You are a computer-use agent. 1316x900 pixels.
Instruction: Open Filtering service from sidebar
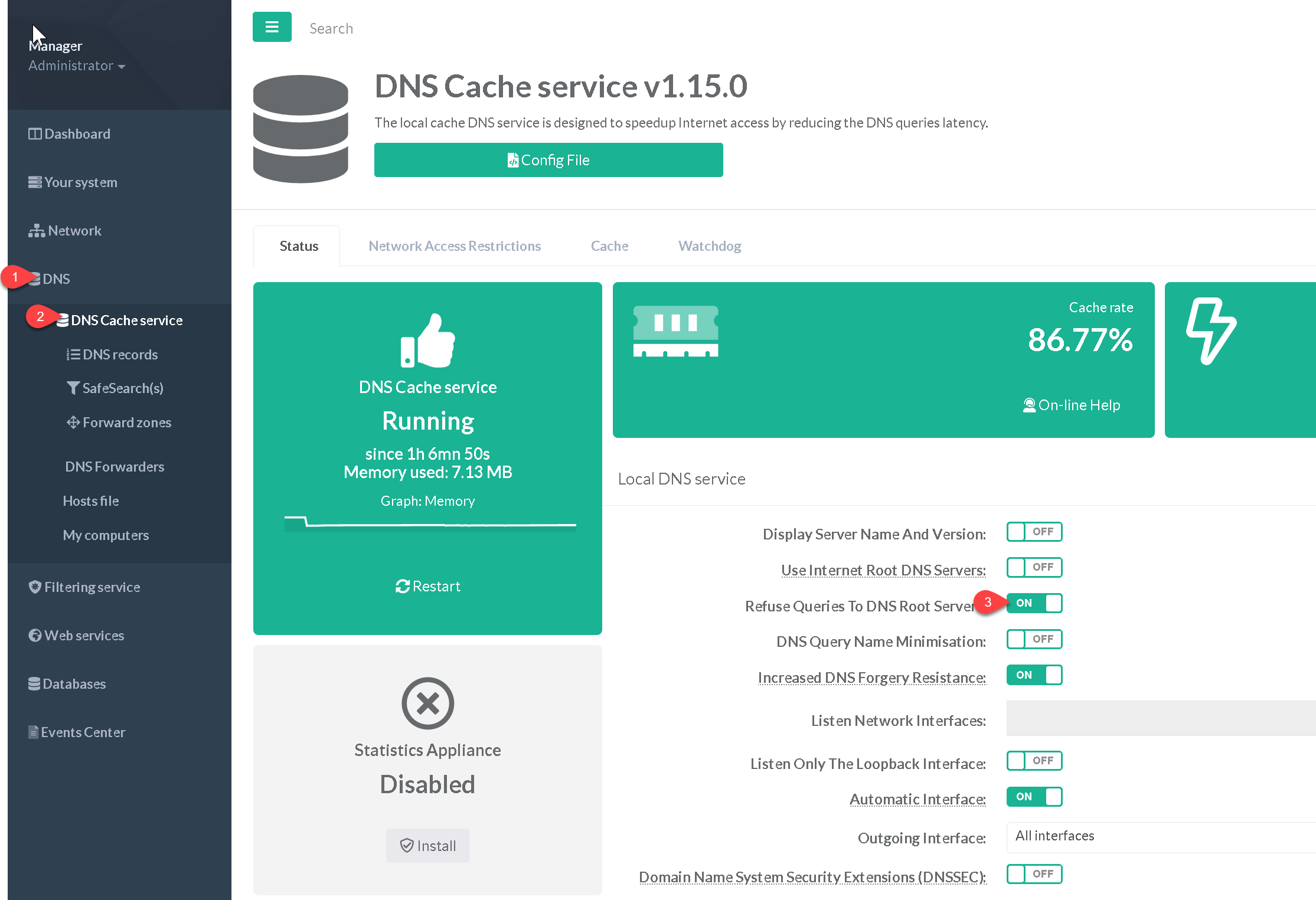92,587
